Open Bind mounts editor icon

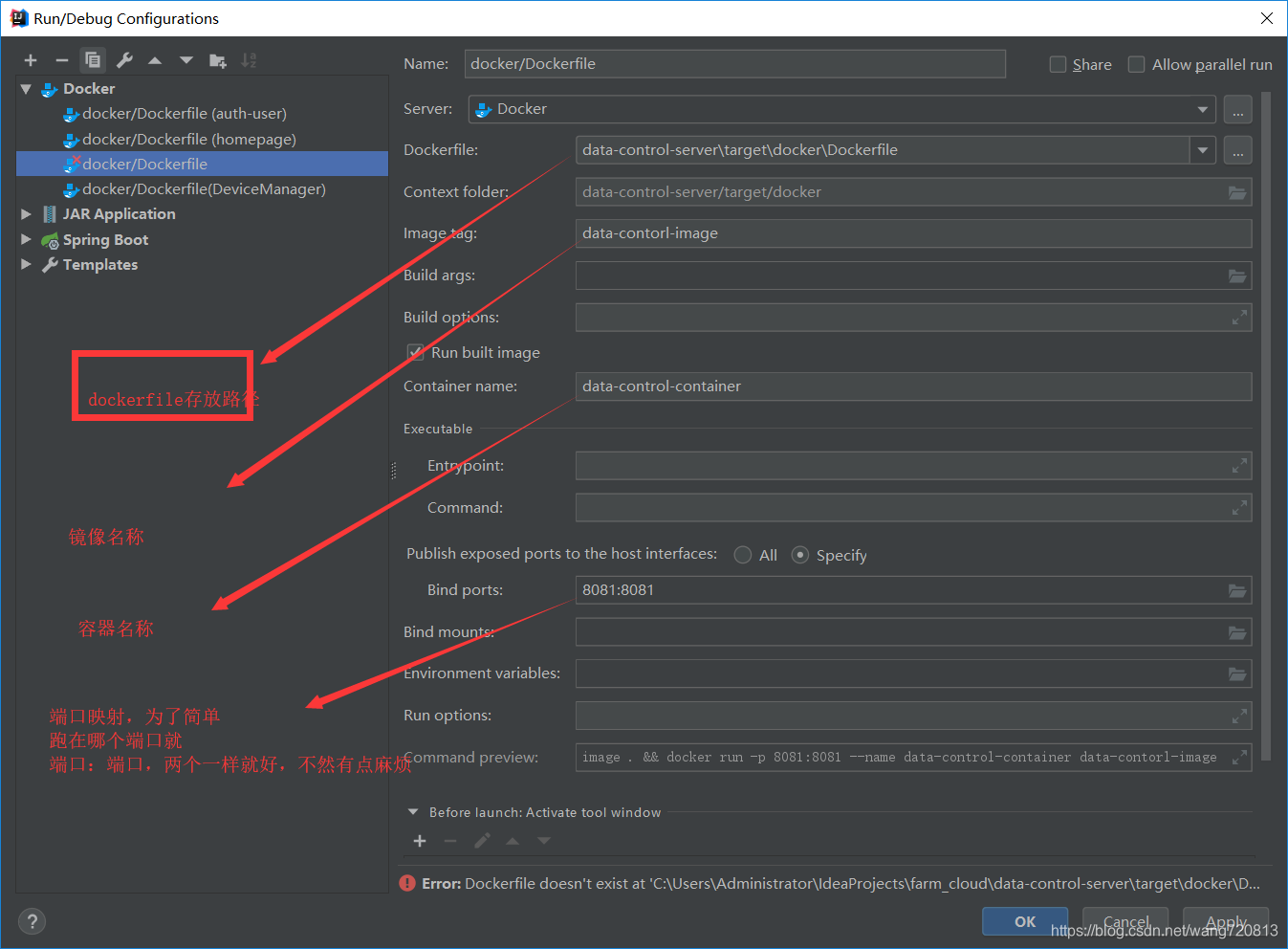click(x=1237, y=632)
